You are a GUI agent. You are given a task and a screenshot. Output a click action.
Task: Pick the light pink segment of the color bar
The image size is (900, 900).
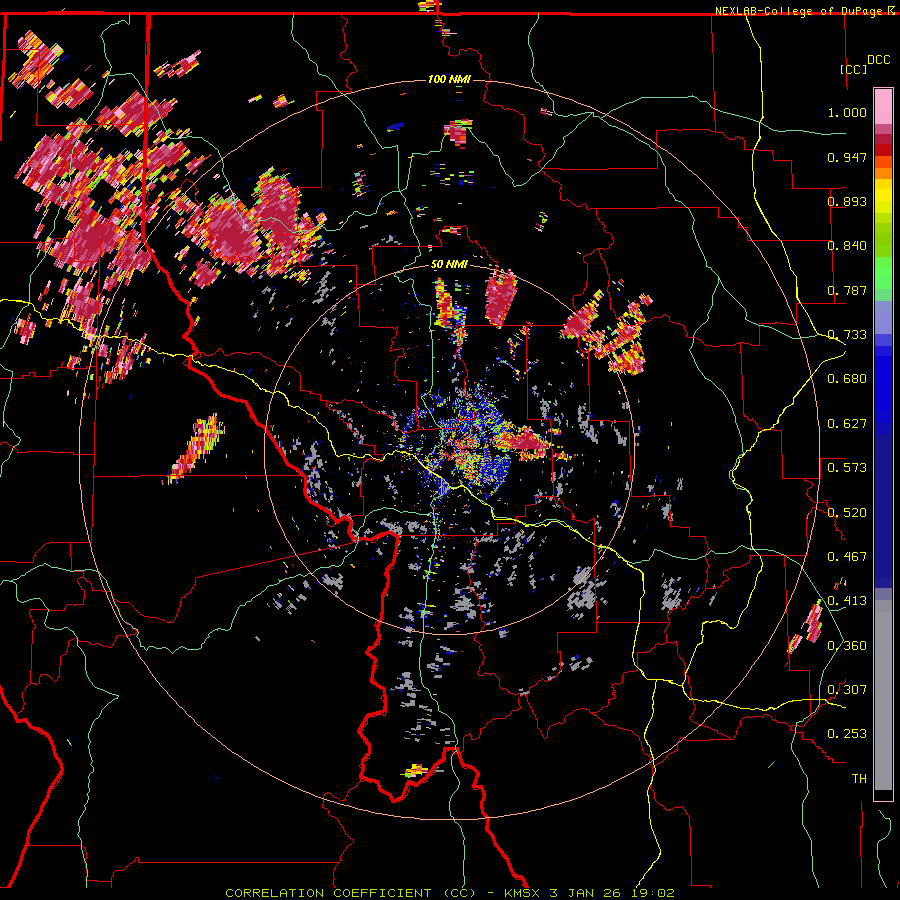[883, 106]
